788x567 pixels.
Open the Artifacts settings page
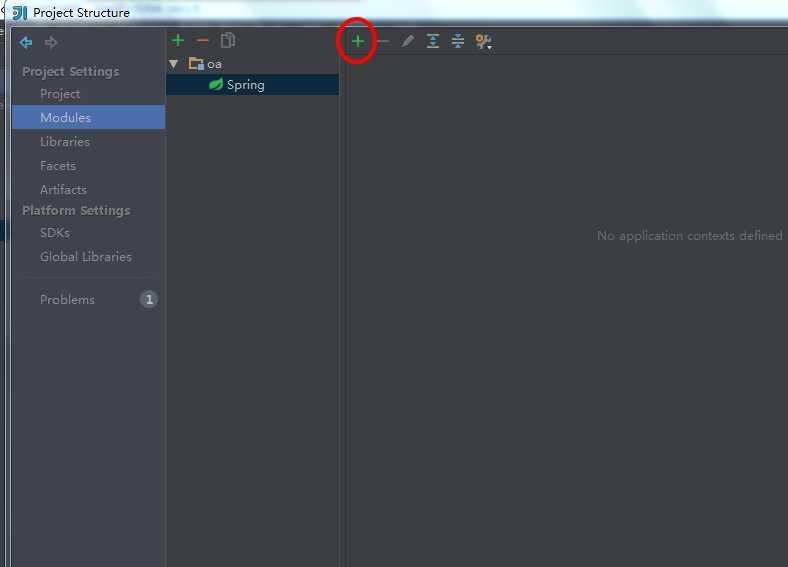click(x=63, y=190)
